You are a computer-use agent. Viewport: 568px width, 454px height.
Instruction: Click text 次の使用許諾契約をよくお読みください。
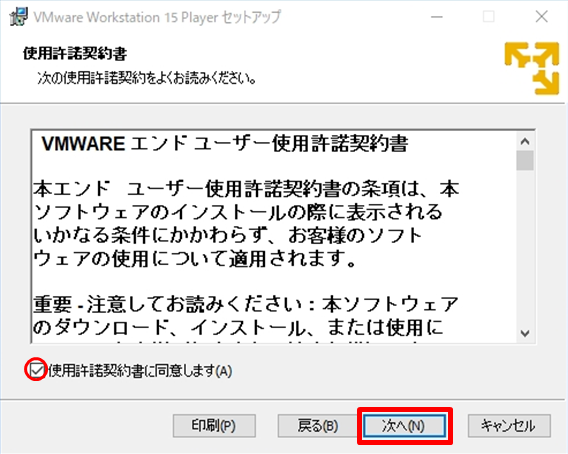pos(147,78)
